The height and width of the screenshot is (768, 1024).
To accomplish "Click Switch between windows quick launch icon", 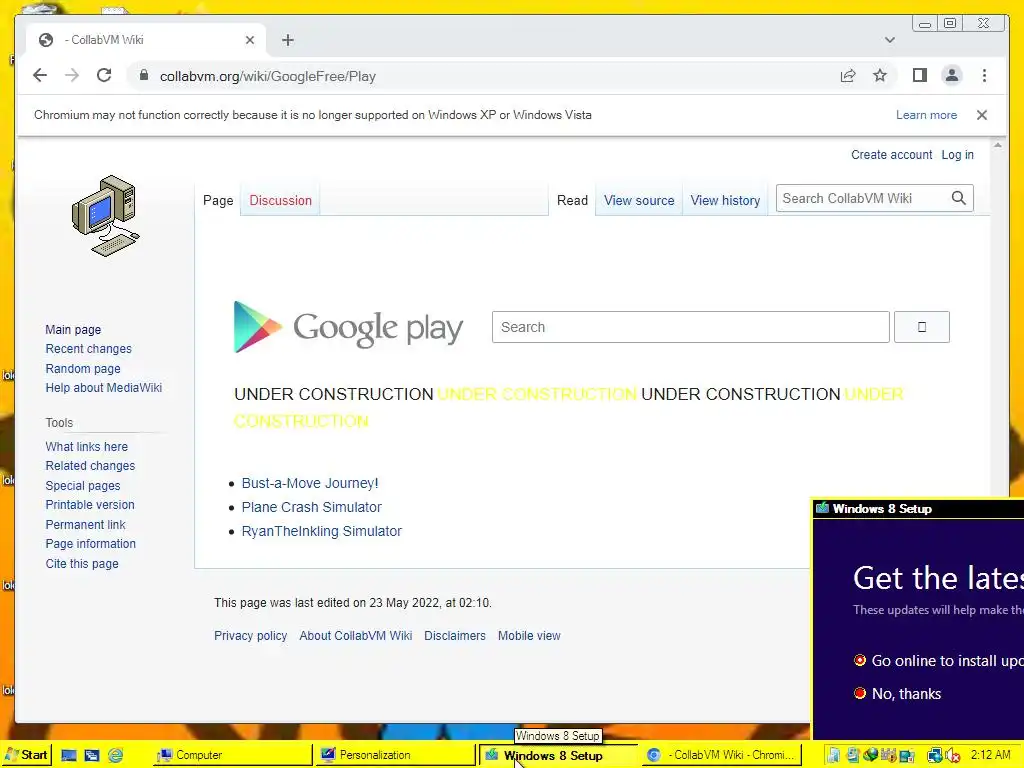I will pos(92,756).
